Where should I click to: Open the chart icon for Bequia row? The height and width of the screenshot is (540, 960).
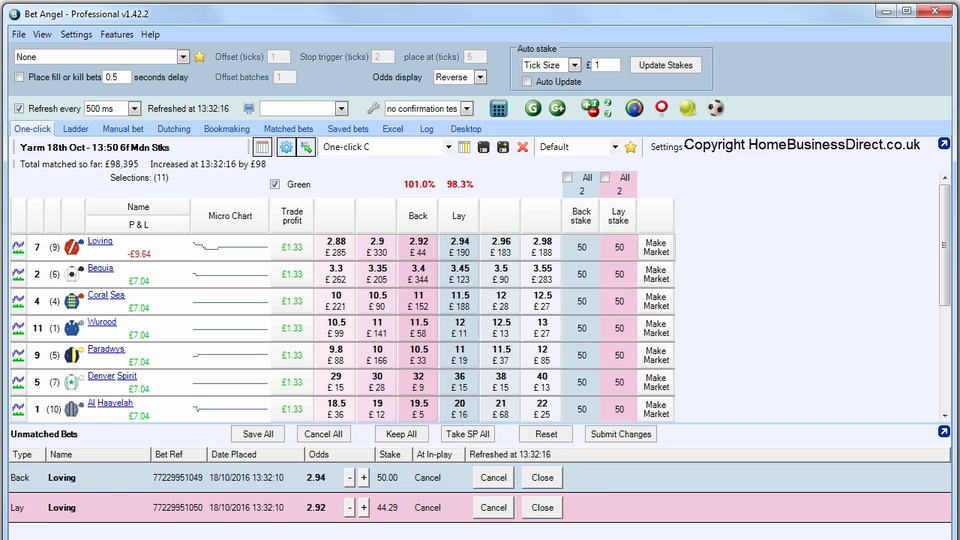(18, 274)
